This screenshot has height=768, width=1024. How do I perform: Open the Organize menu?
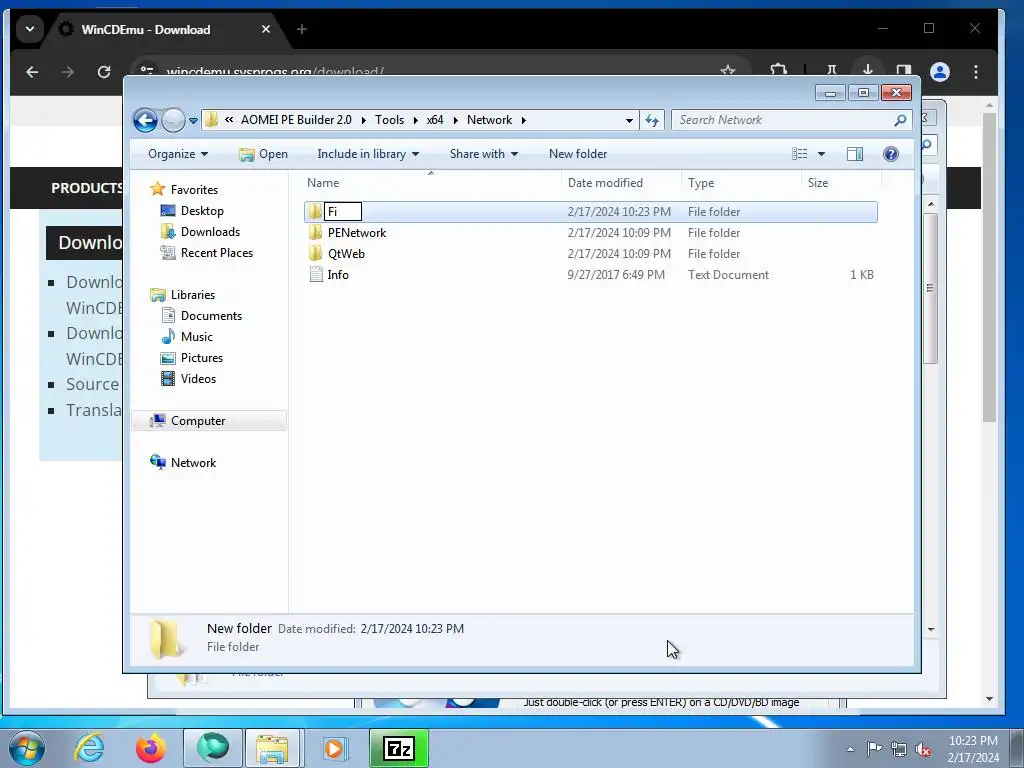(178, 154)
